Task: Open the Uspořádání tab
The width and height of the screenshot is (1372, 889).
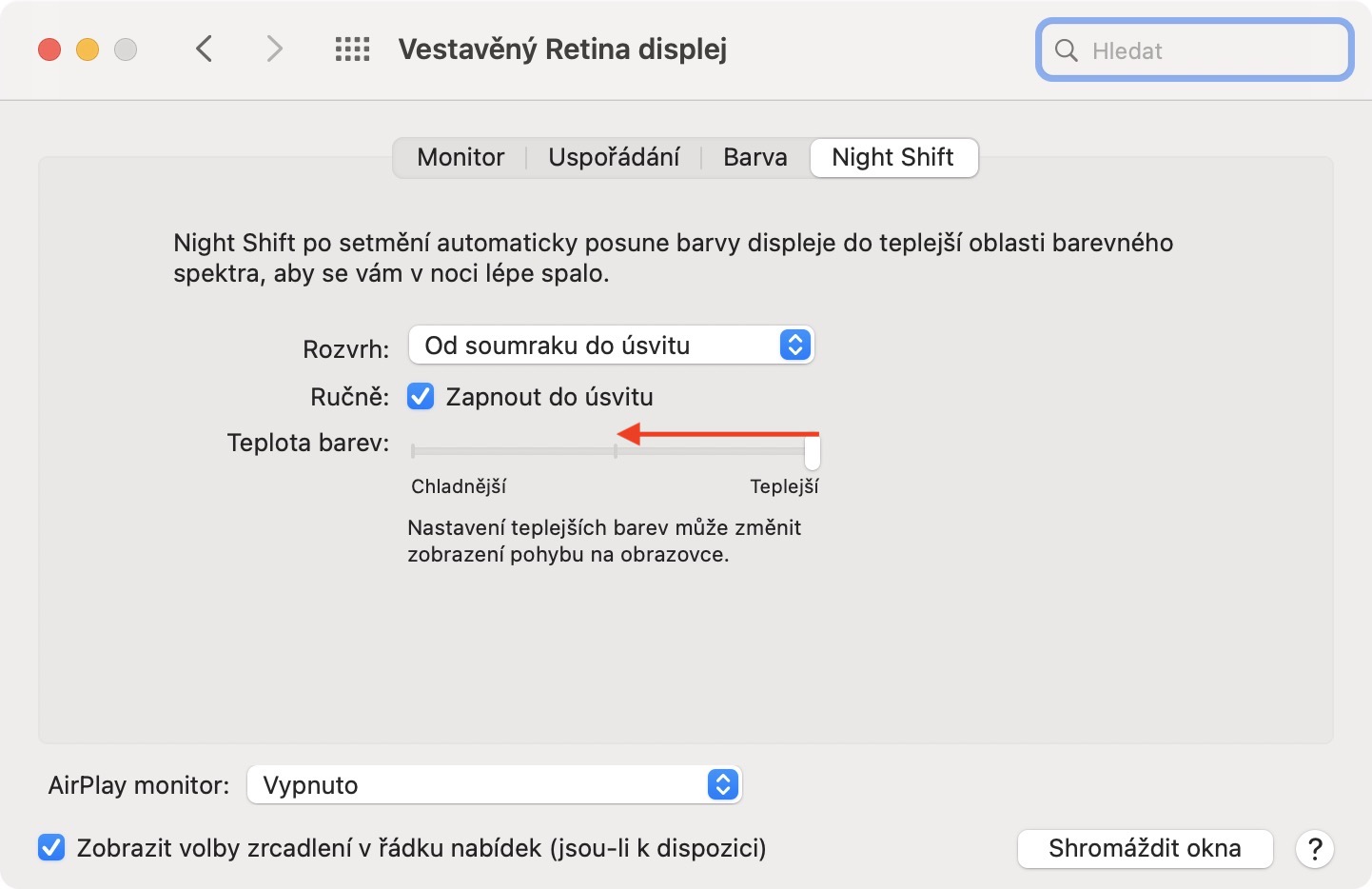Action: coord(614,157)
